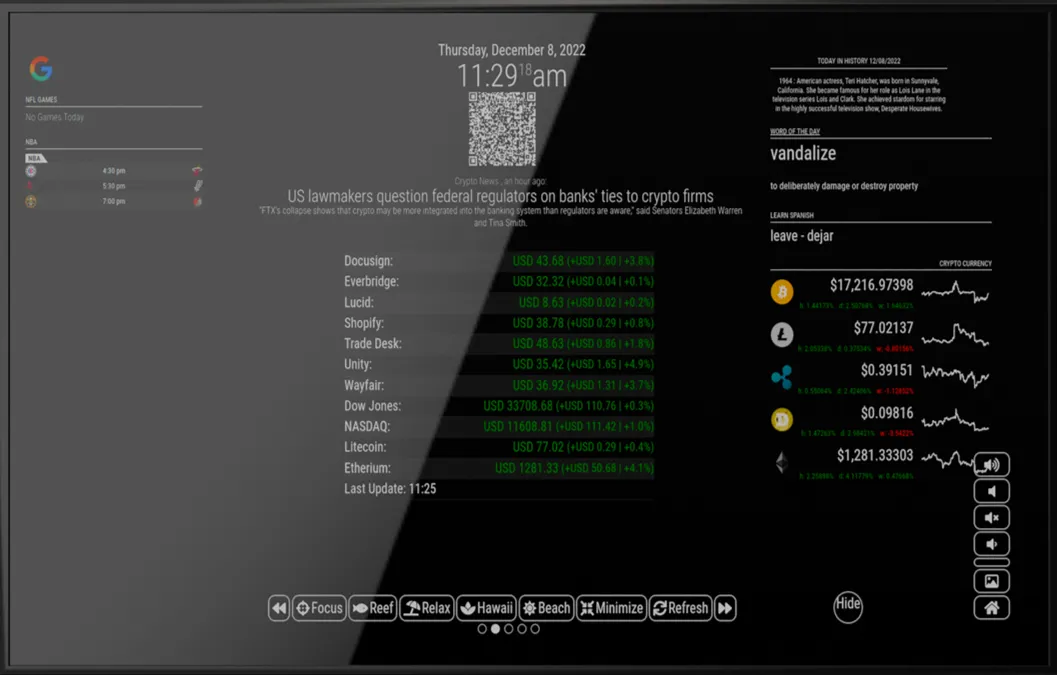Go home using the house icon button
The image size is (1057, 675).
(x=992, y=608)
